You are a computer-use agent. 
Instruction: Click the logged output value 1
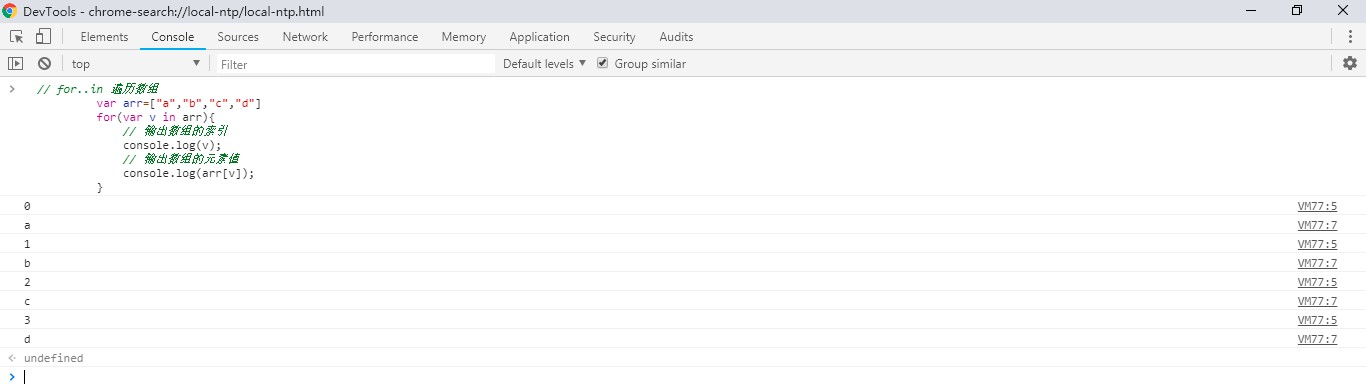[27, 244]
